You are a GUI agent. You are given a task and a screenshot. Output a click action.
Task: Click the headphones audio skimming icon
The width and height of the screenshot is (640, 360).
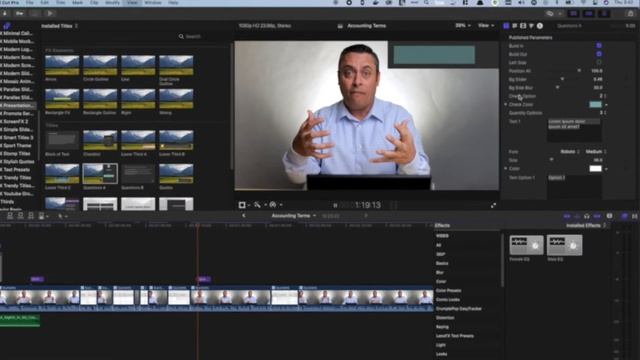click(x=587, y=216)
